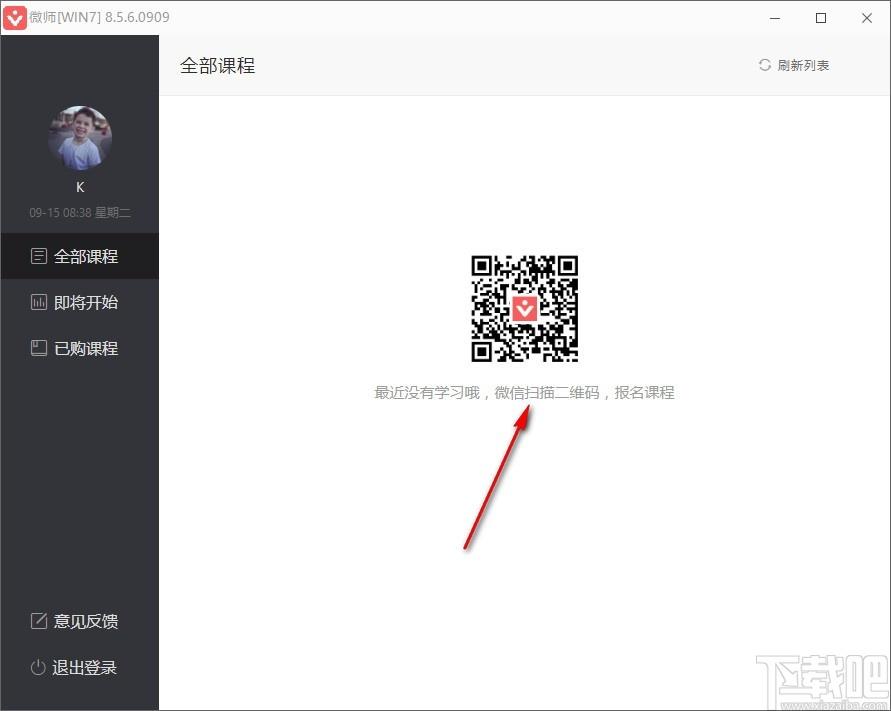The image size is (891, 711).
Task: Open the 即将开始 section
Action: 80,302
